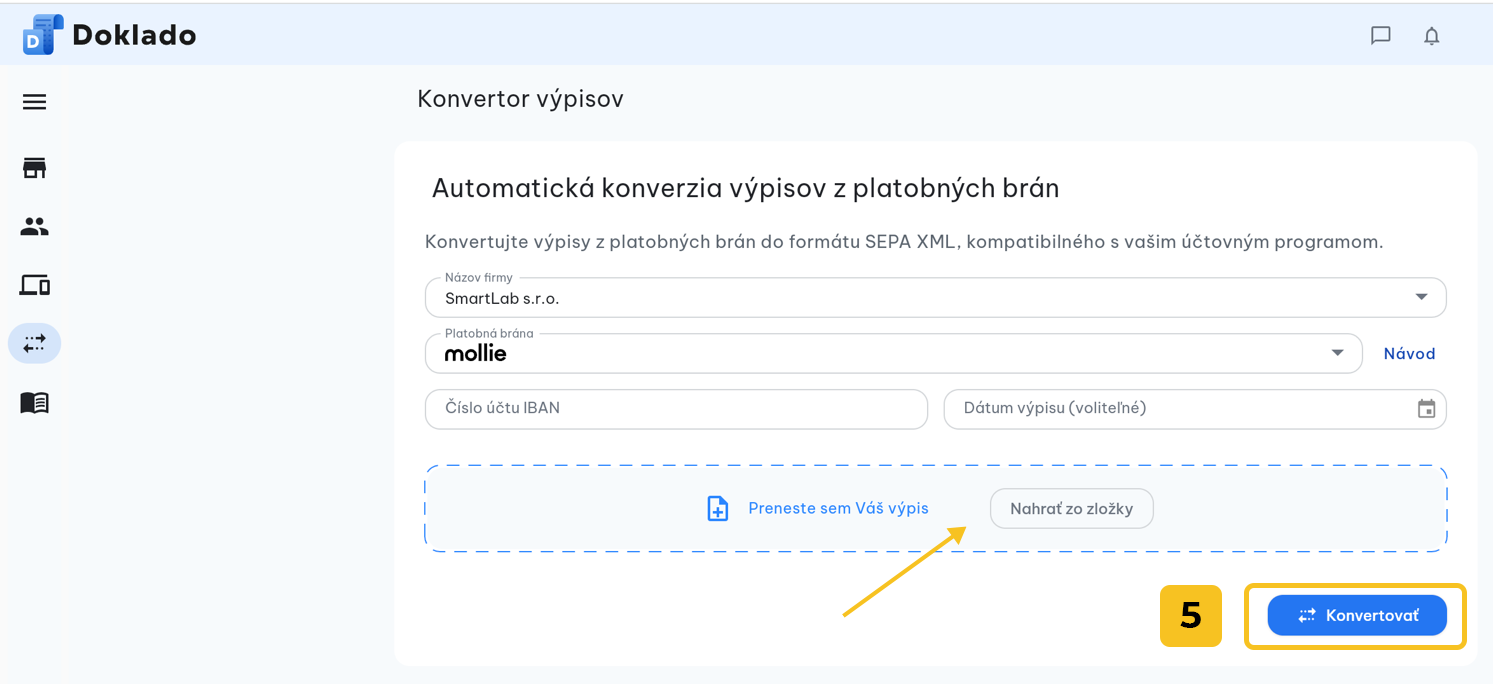Open the people icon in sidebar
Viewport: 1493px width, 684px height.
pos(34,227)
